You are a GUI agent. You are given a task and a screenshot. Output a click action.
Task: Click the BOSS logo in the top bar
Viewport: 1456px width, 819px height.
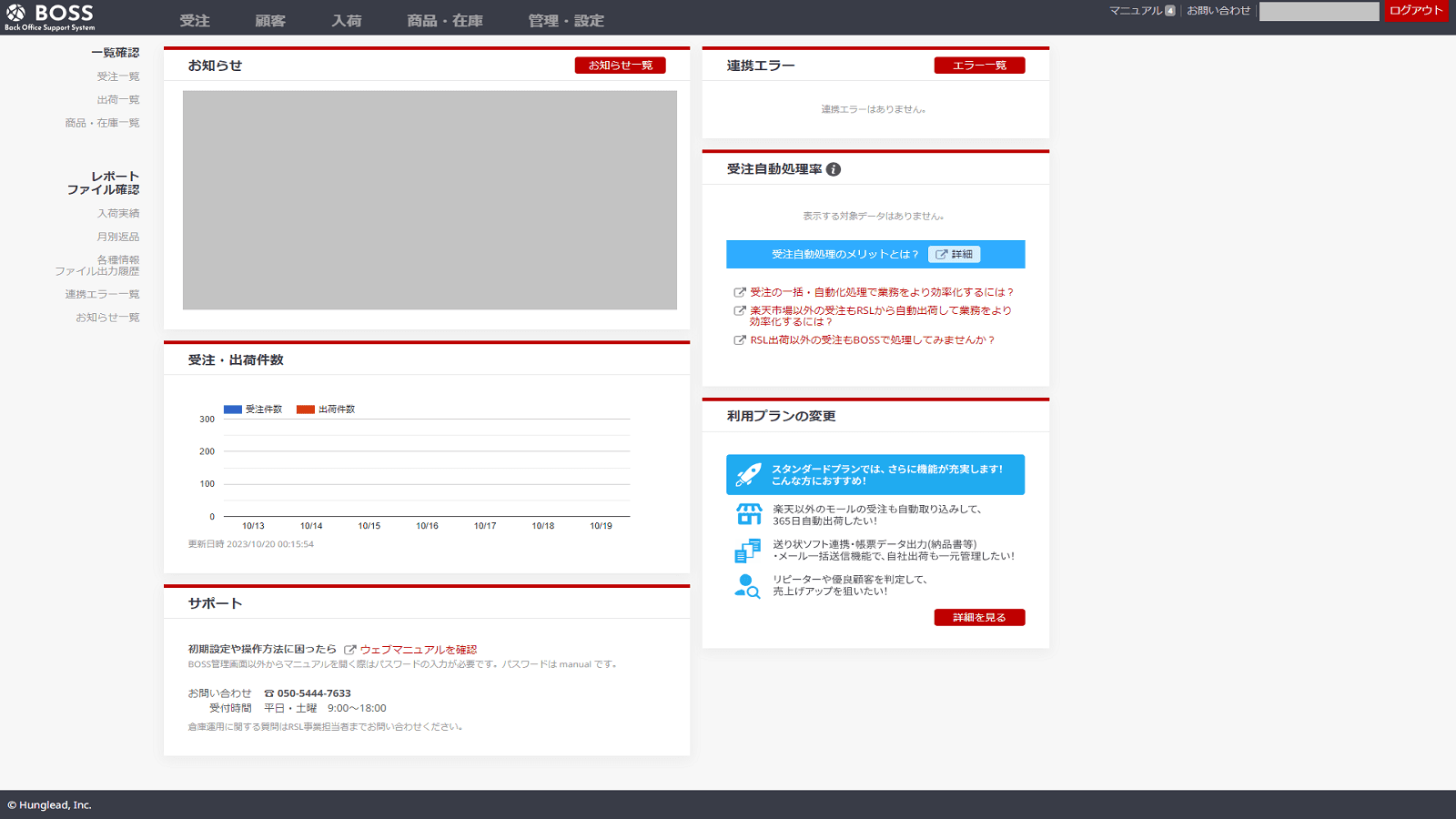tap(50, 15)
